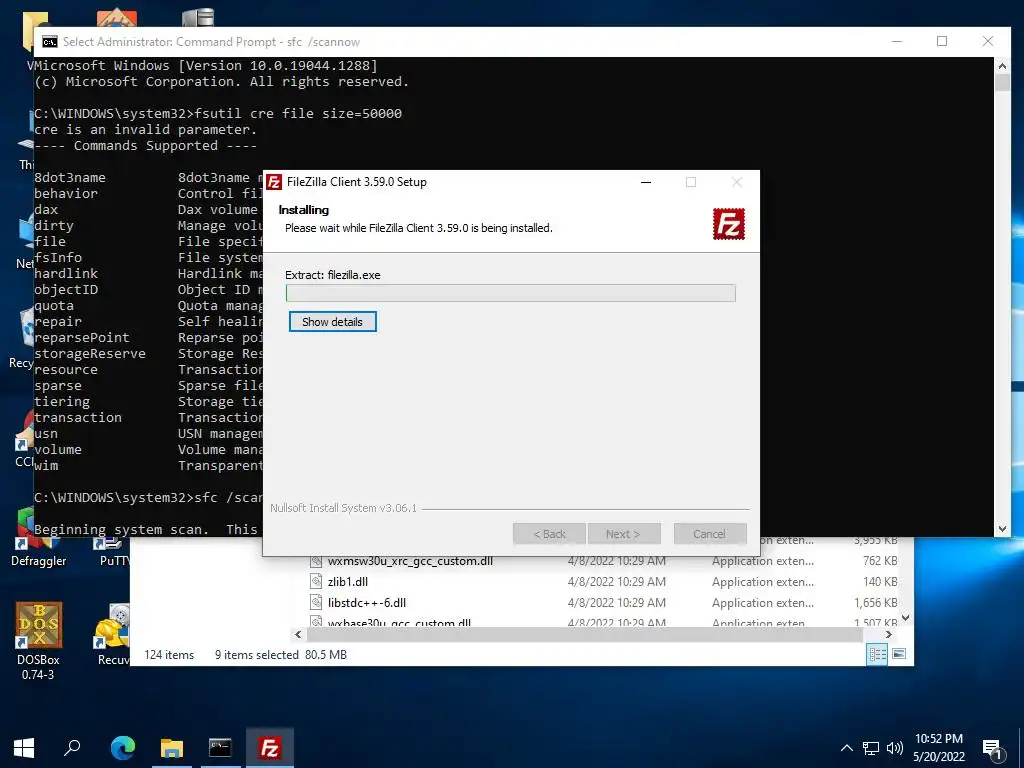The height and width of the screenshot is (768, 1024).
Task: Select the Recuva desktop shortcut
Action: (112, 635)
